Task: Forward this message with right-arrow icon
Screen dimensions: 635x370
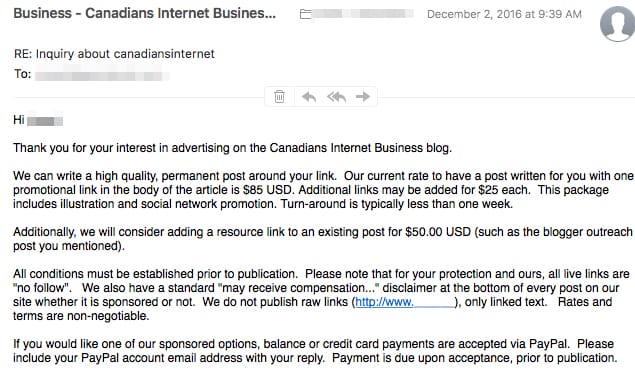Action: coord(363,96)
